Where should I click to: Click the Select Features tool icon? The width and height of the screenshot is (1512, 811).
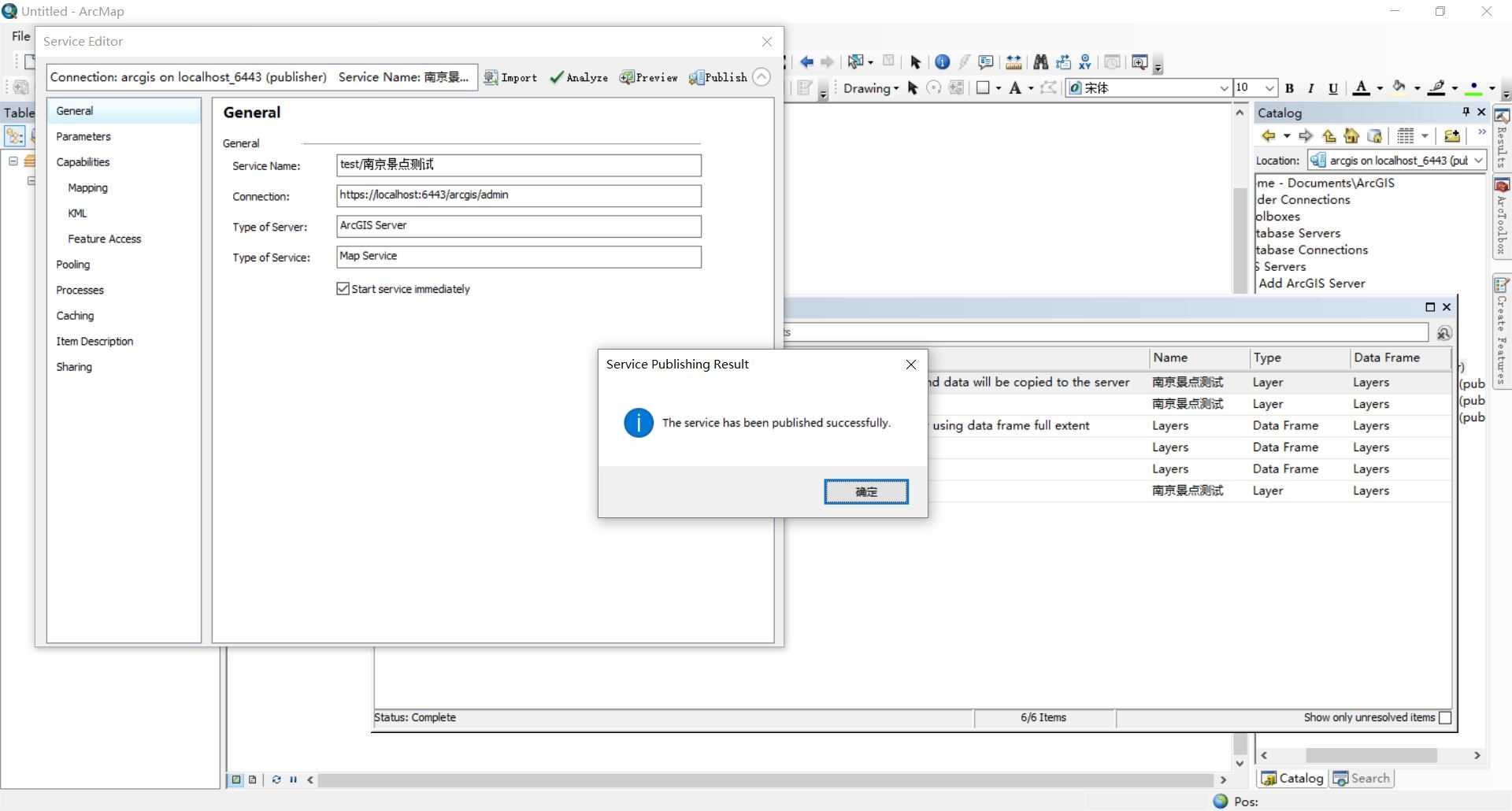(x=854, y=62)
